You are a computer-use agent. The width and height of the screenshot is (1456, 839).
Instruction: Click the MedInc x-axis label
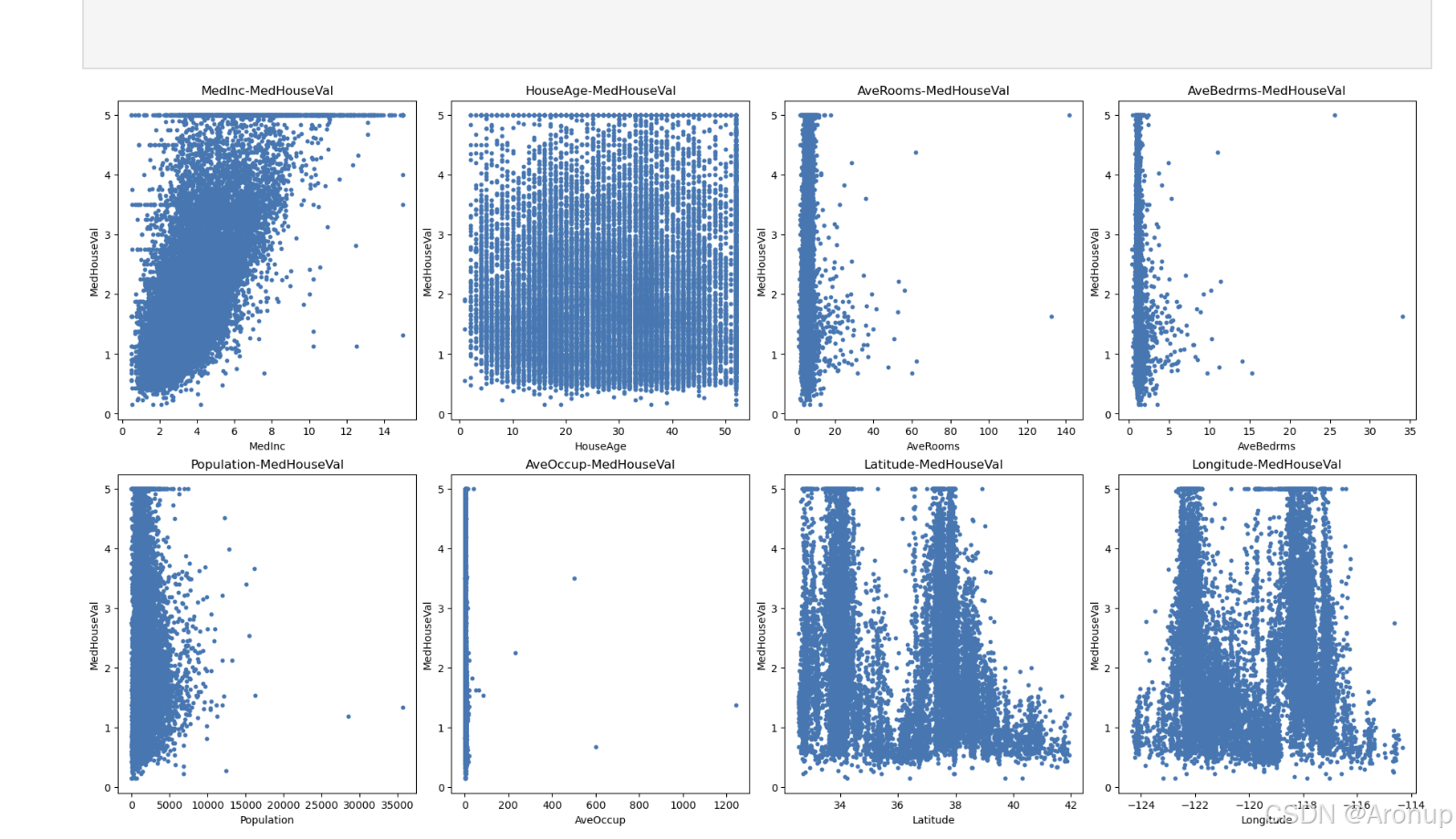pyautogui.click(x=267, y=446)
